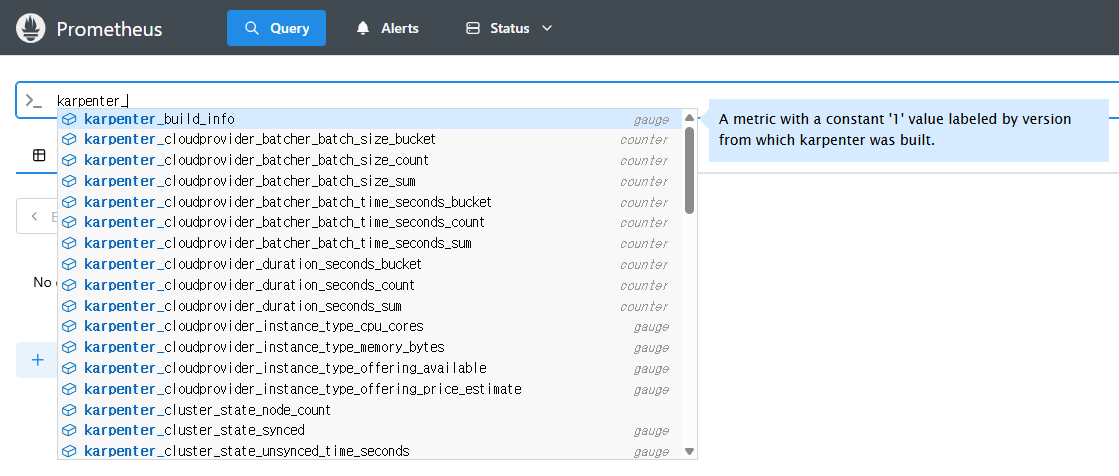Select karpenter_cluster_state_node_count suggestion
The height and width of the screenshot is (476, 1119).
click(207, 410)
